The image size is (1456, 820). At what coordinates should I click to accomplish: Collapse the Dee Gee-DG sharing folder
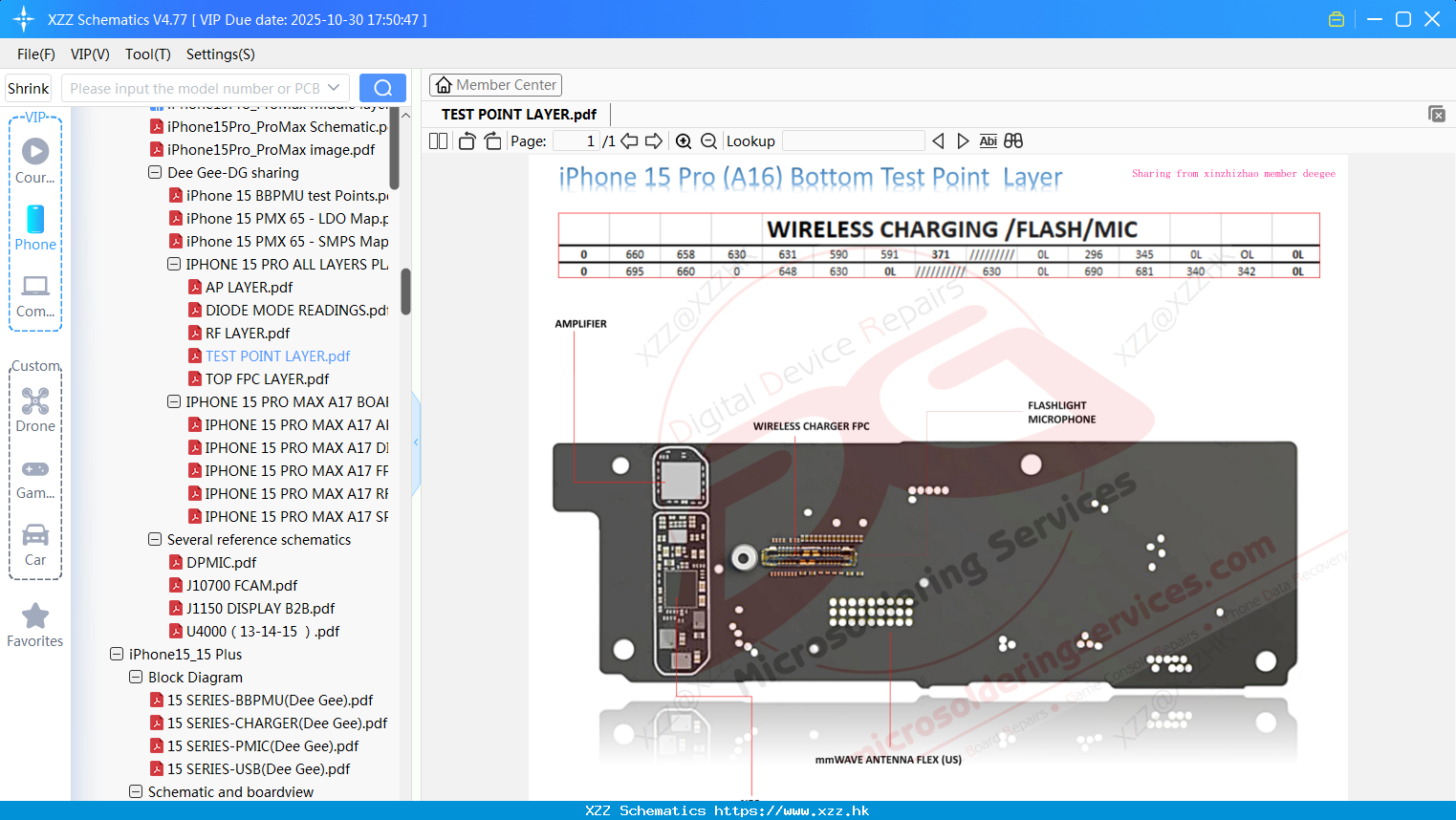tap(155, 173)
